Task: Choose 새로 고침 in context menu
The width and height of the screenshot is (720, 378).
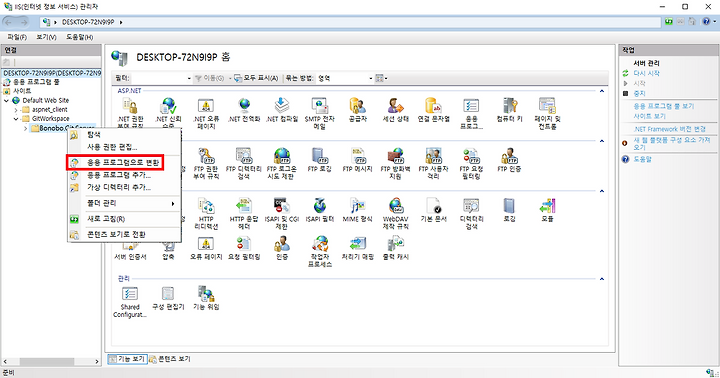Action: point(124,219)
